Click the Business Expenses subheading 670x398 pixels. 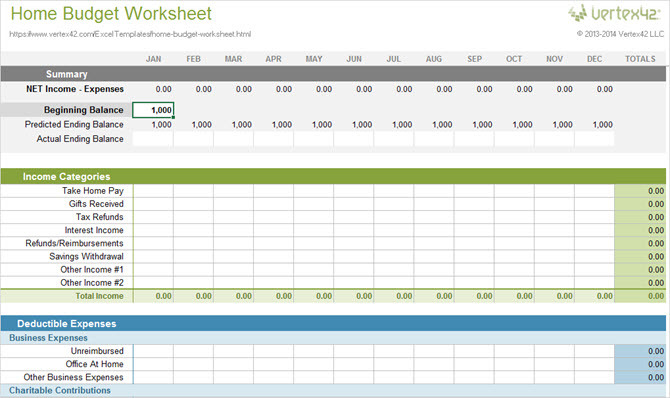(x=48, y=338)
